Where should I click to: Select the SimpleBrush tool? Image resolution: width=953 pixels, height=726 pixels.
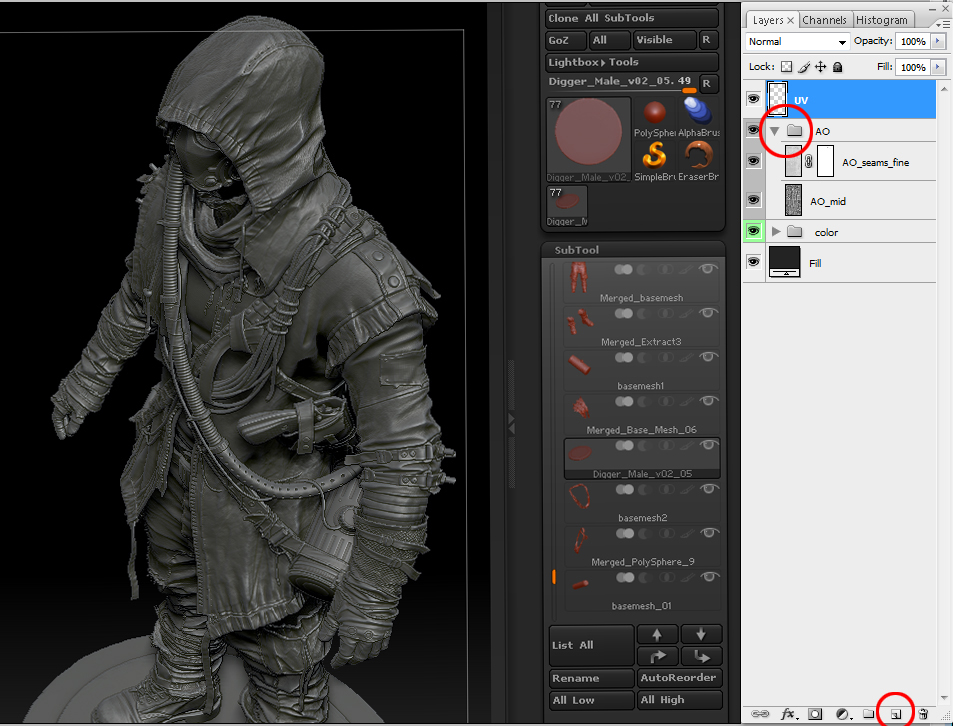tap(655, 162)
